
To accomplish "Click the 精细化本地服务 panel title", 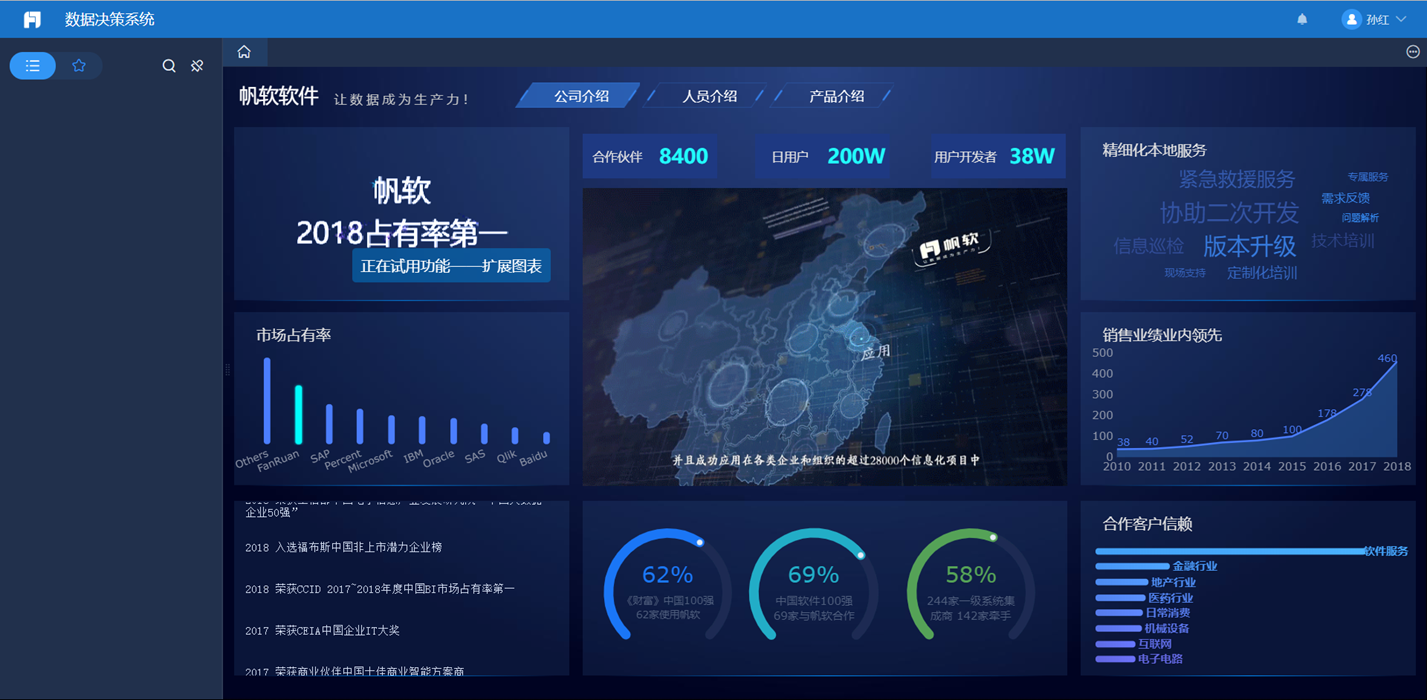I will point(1154,150).
